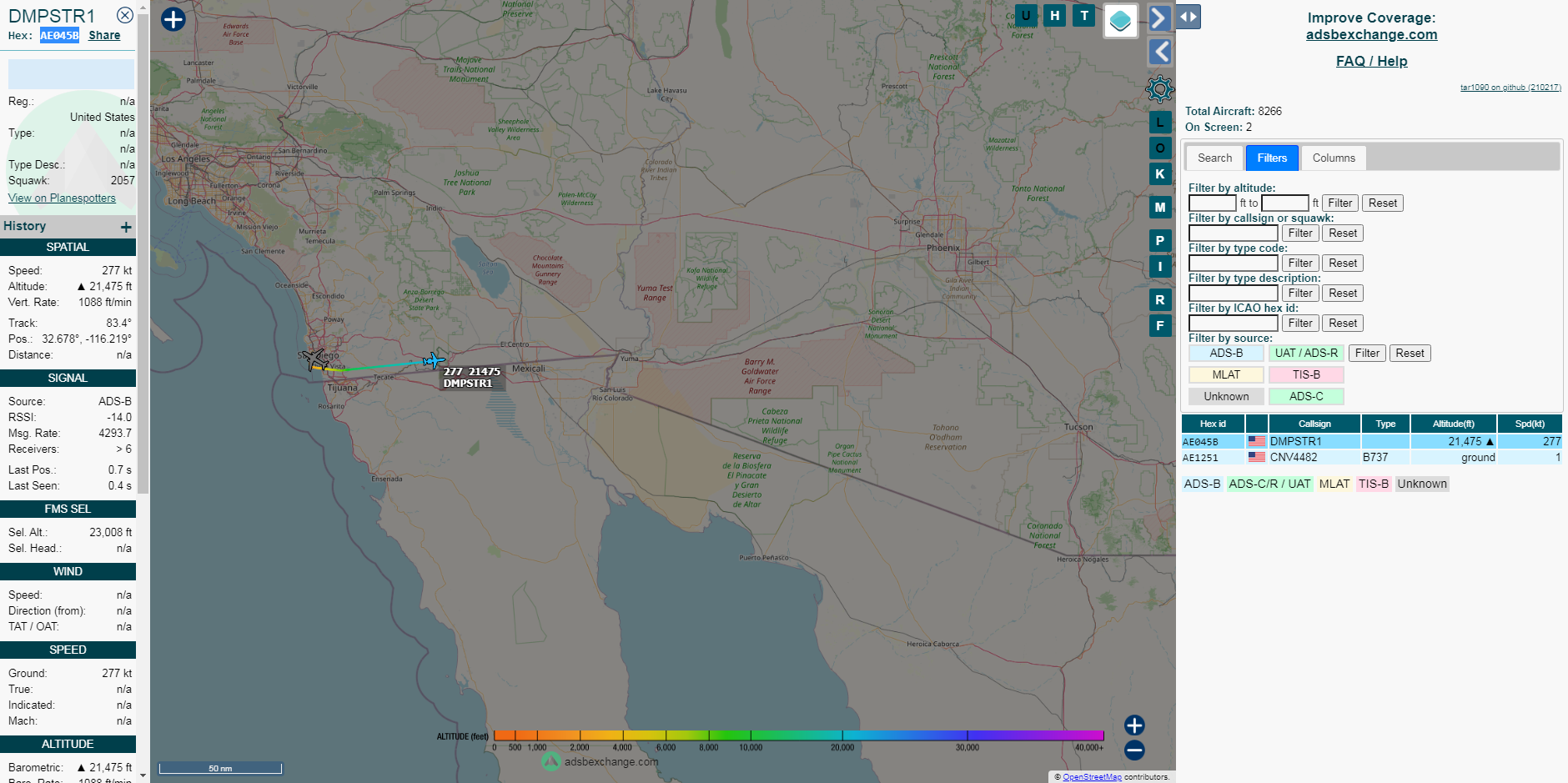Expand the History section plus

tap(126, 227)
